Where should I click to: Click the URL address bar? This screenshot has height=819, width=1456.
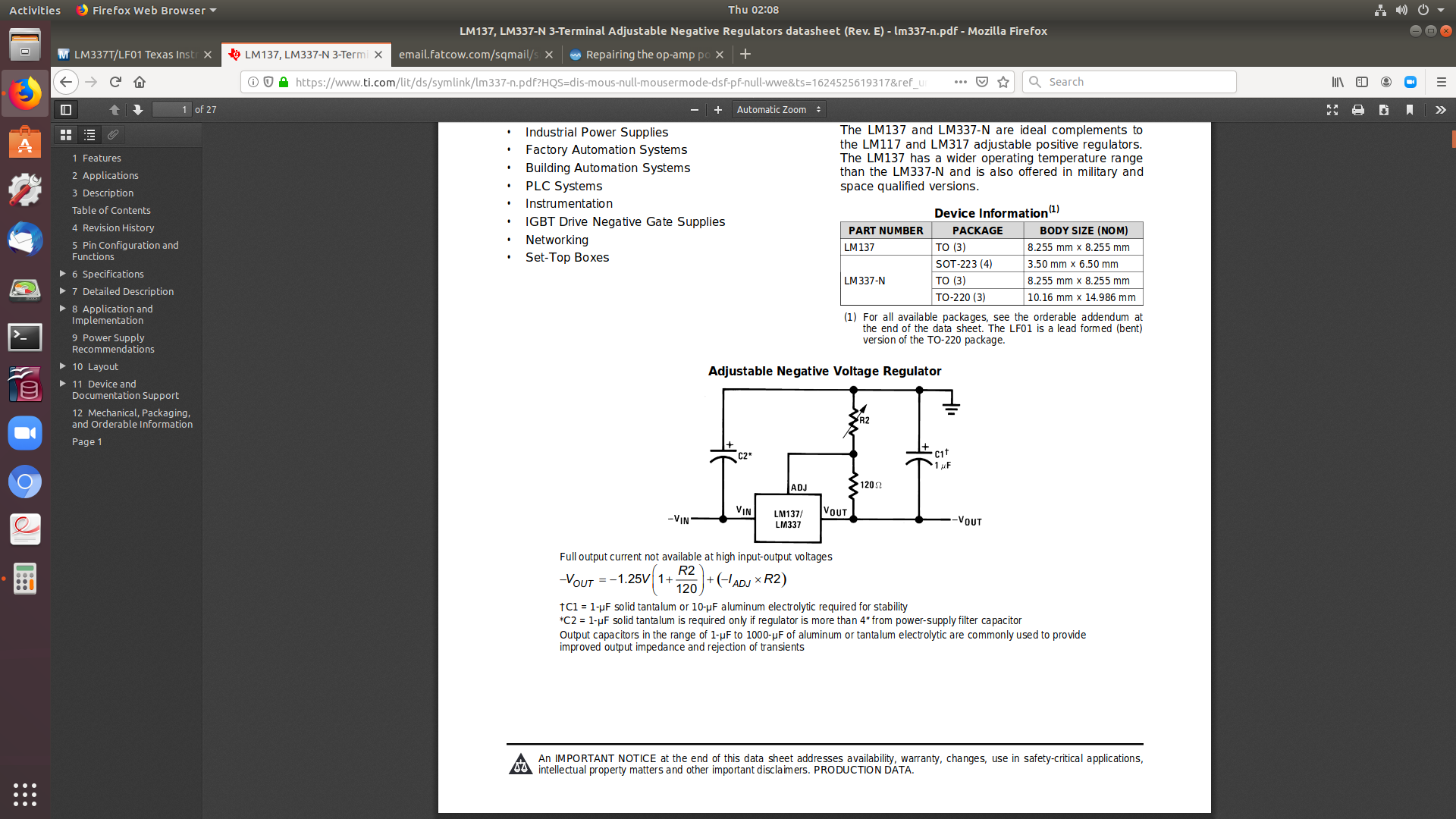pos(610,82)
